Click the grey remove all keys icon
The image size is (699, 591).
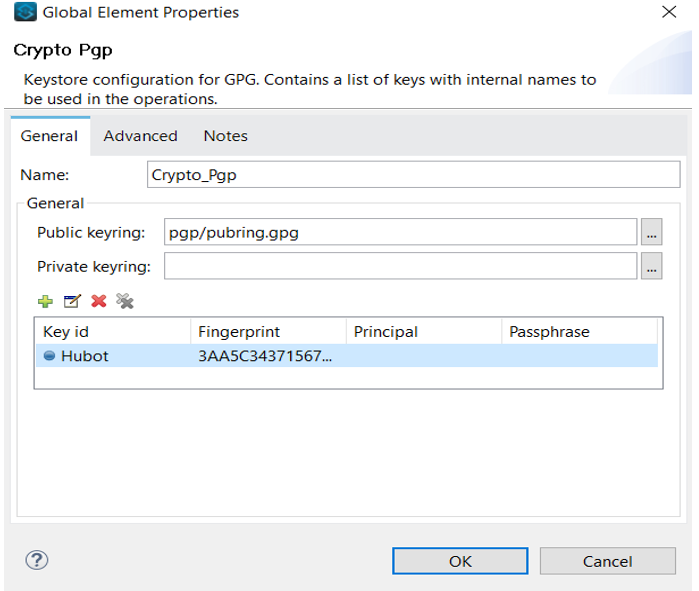(x=125, y=301)
